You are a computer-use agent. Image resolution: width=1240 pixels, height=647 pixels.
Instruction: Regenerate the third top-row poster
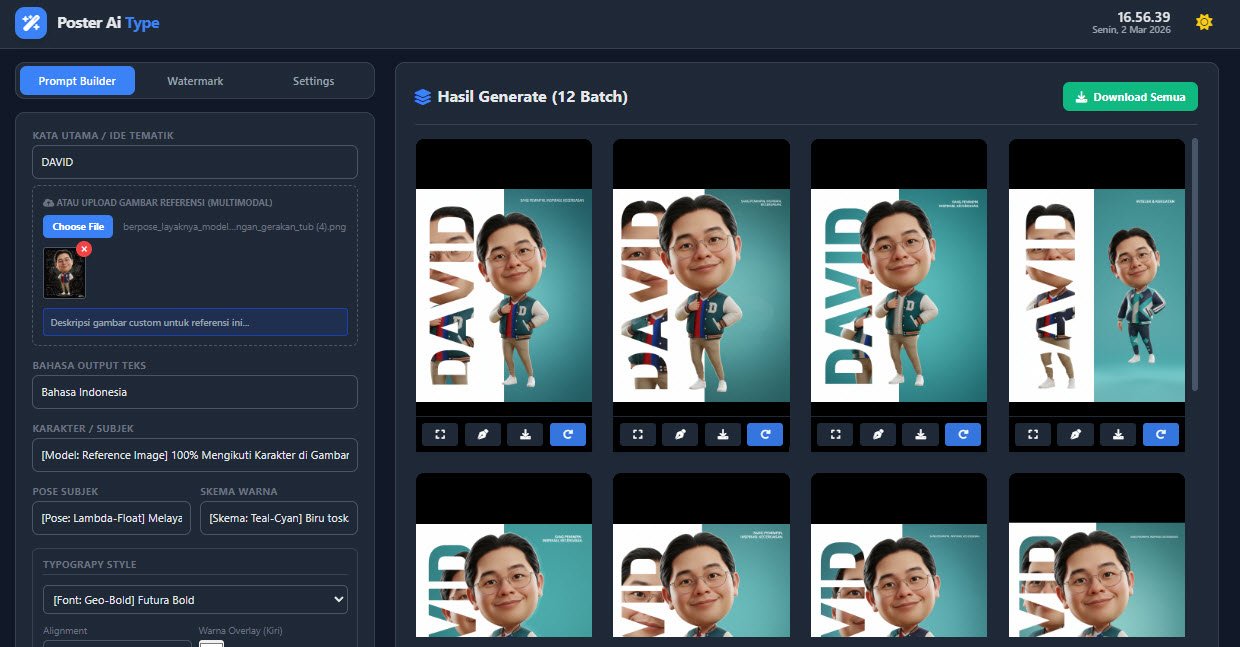click(963, 434)
